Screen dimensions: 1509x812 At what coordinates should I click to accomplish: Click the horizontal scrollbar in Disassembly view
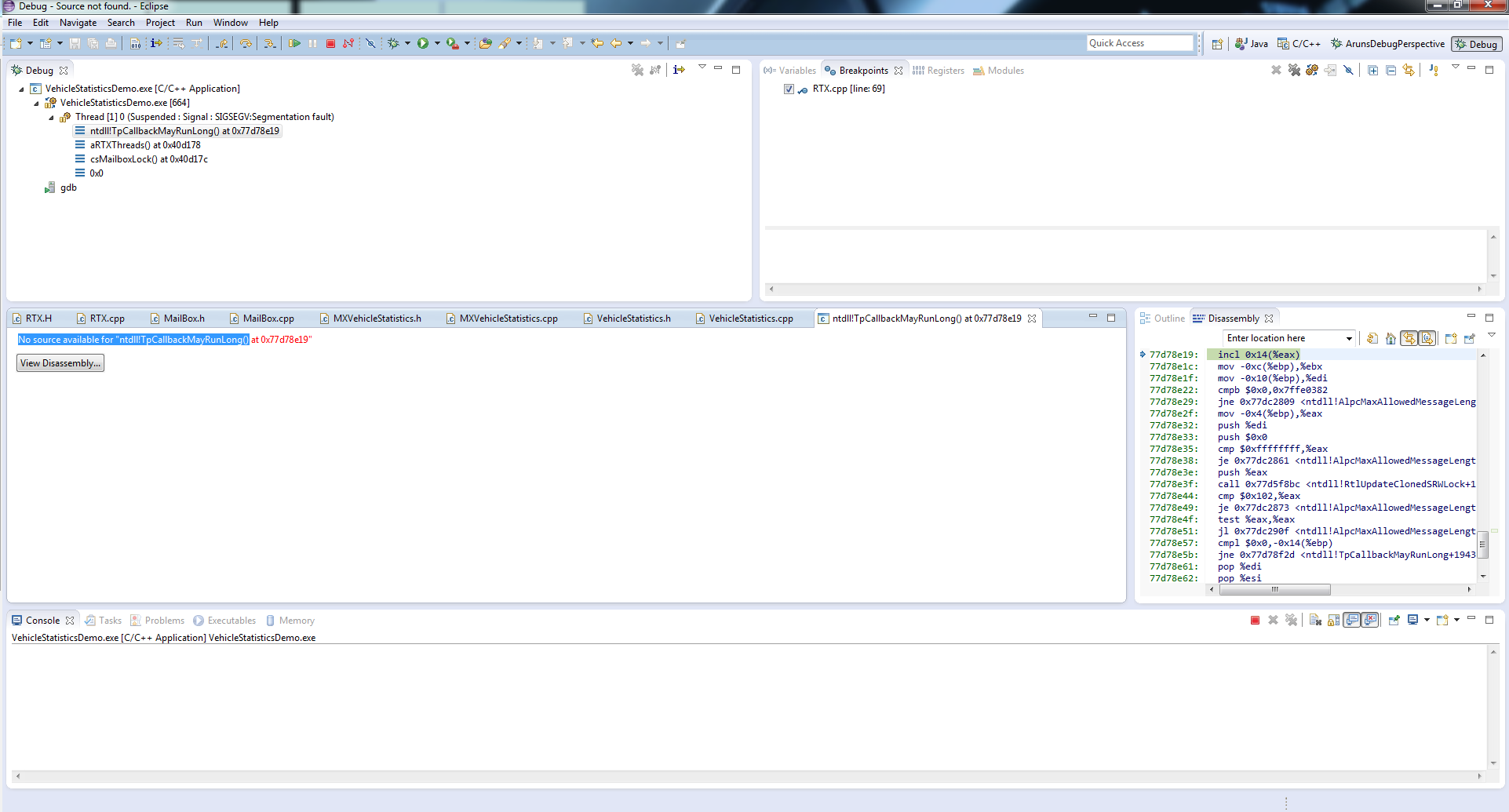coord(1275,589)
